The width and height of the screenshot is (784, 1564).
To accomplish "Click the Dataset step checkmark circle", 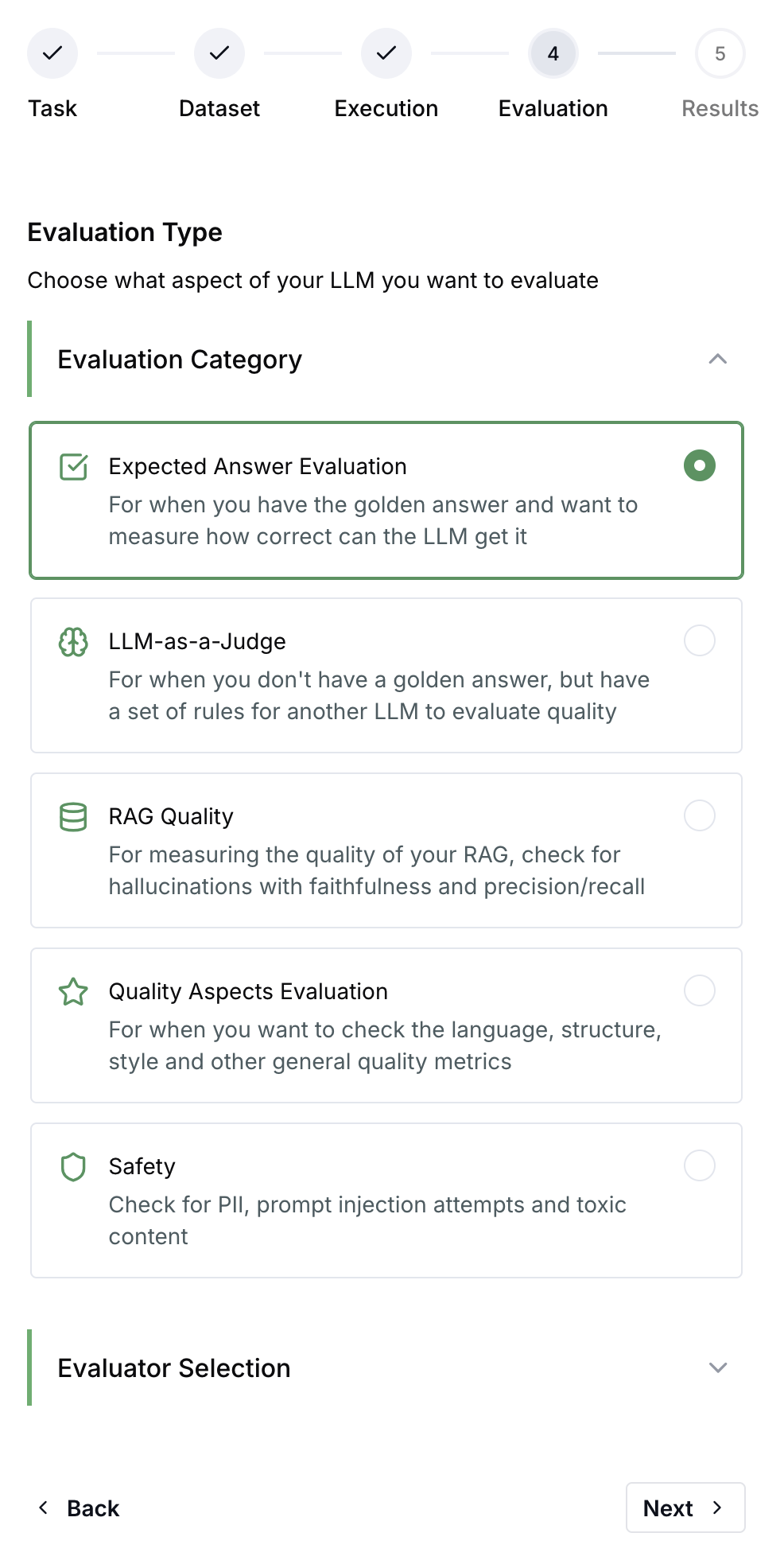I will [x=219, y=53].
